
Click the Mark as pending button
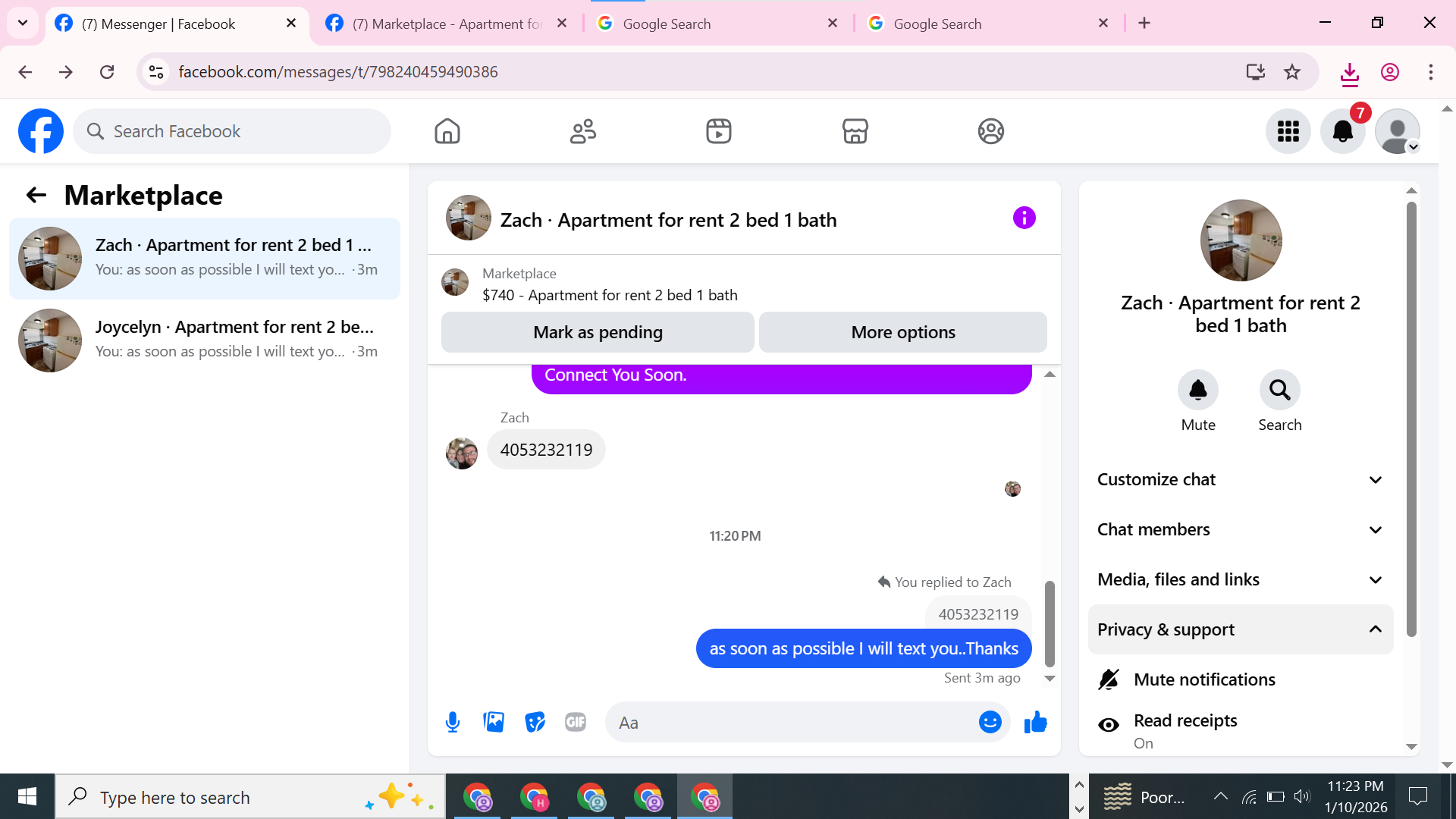pyautogui.click(x=598, y=332)
